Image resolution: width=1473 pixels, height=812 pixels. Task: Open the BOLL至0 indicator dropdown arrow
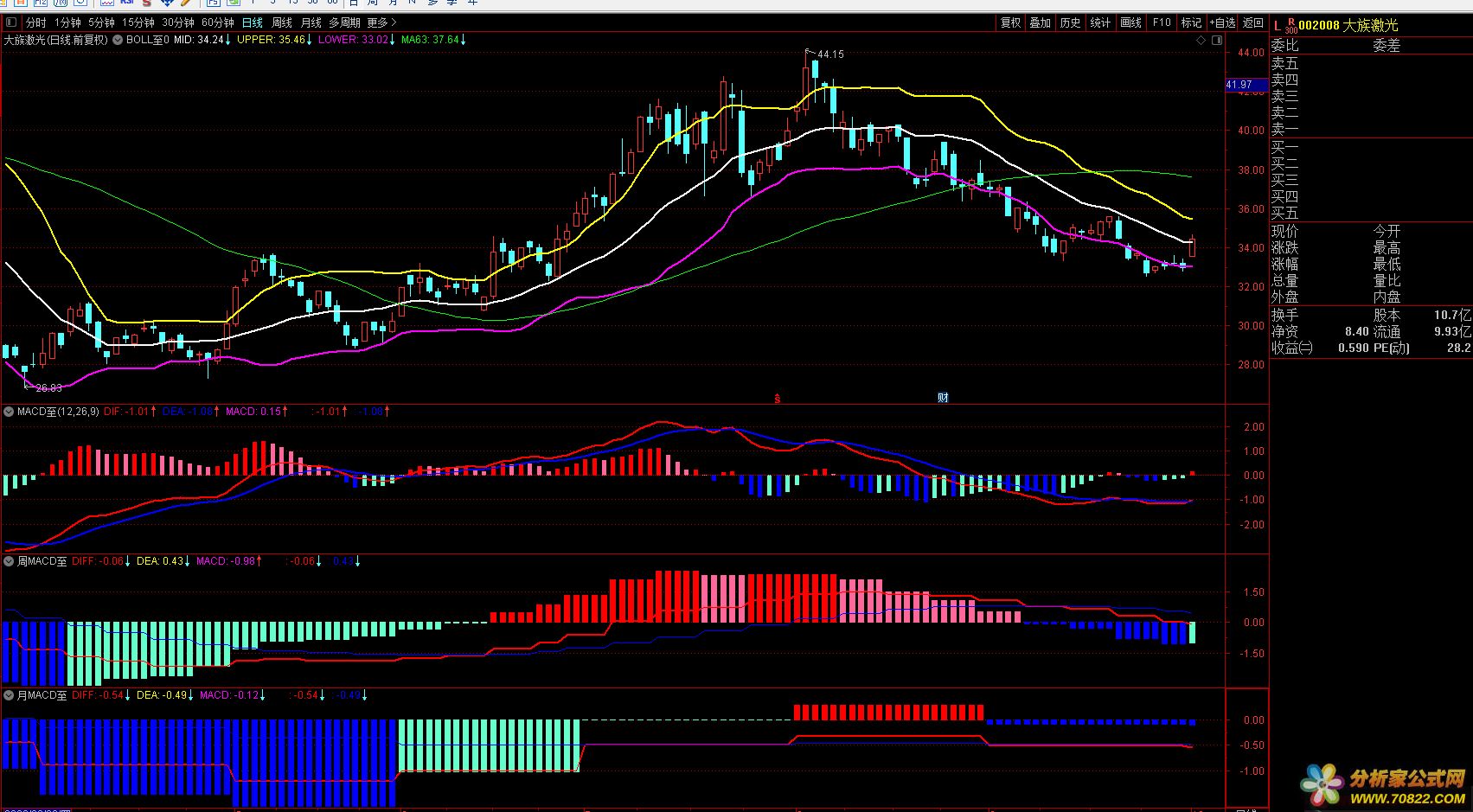[118, 40]
